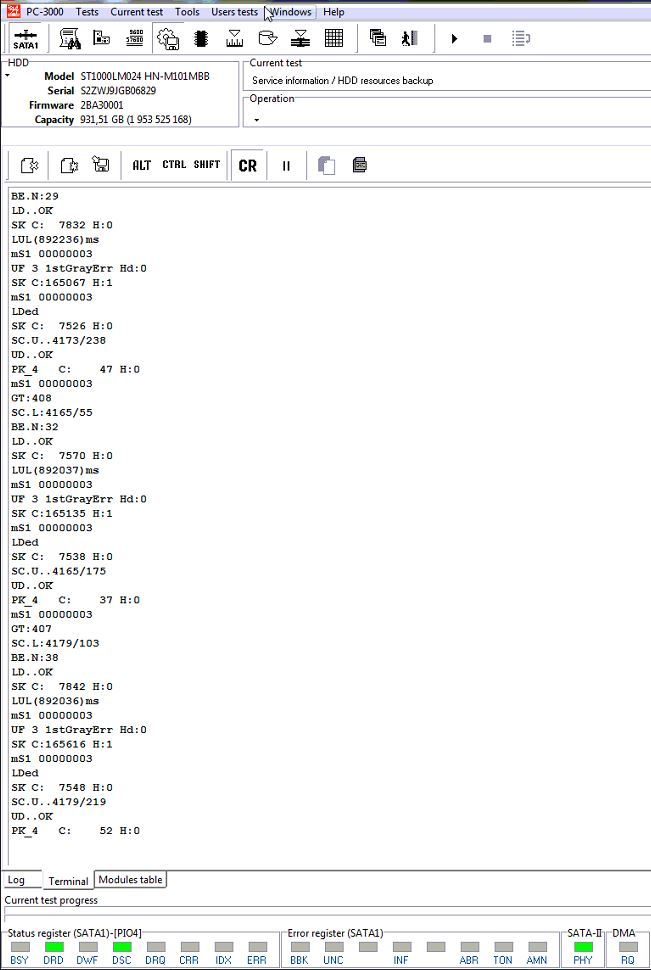Expand the Operation dropdown arrow
Screen dimensions: 651x970
pyautogui.click(x=256, y=120)
